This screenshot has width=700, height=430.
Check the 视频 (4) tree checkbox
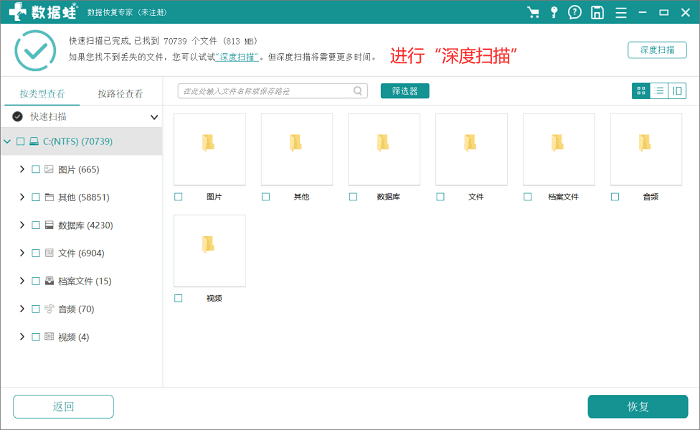[36, 337]
